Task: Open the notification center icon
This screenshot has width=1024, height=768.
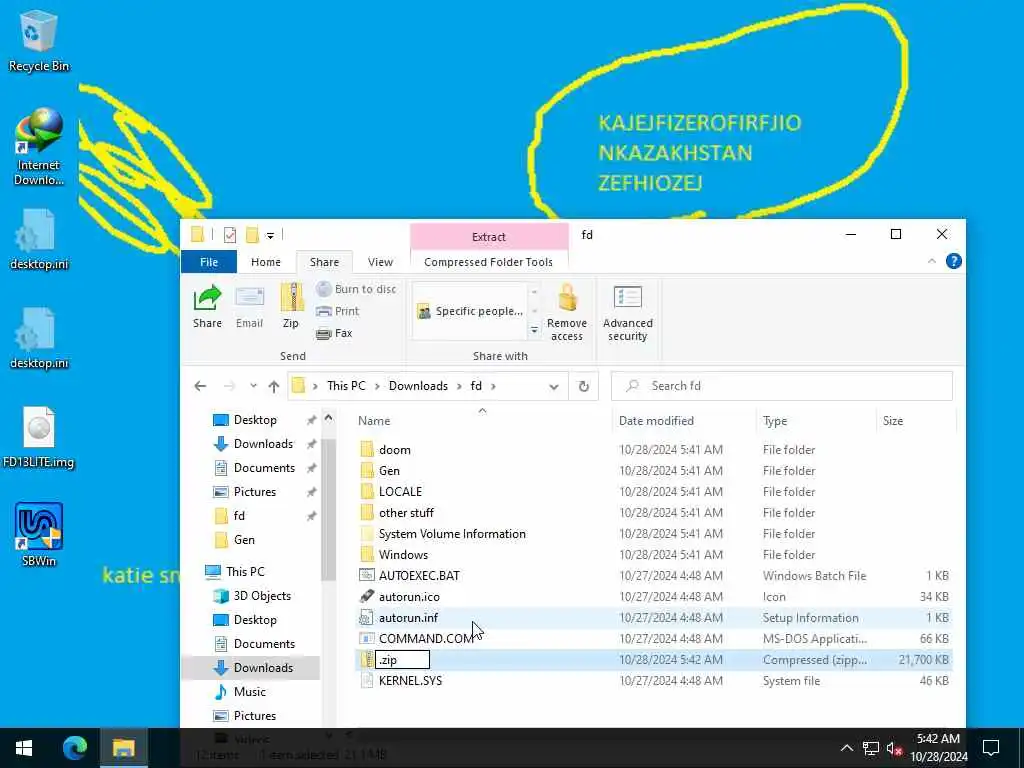Action: click(x=991, y=748)
